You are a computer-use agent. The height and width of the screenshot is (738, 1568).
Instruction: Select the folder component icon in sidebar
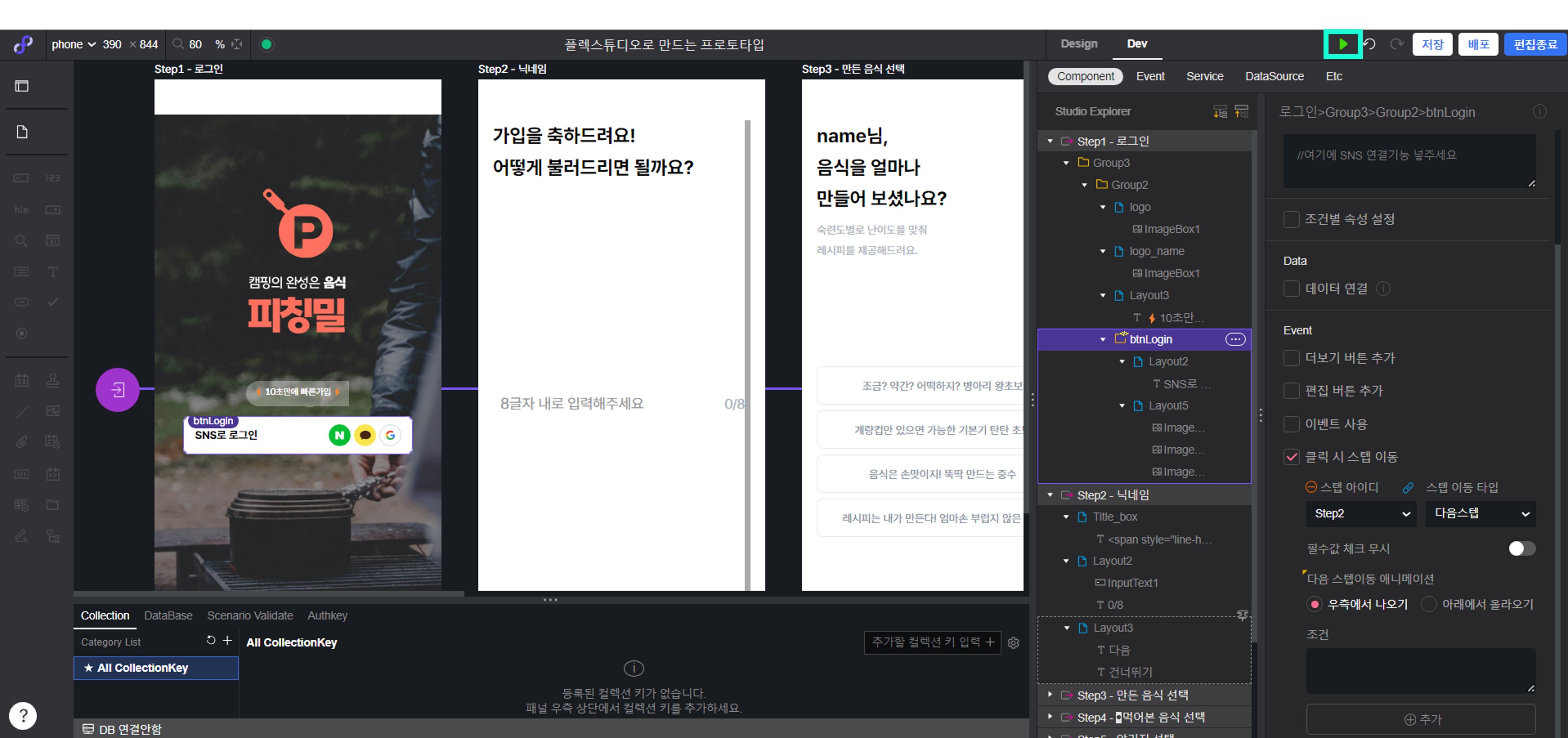[53, 504]
